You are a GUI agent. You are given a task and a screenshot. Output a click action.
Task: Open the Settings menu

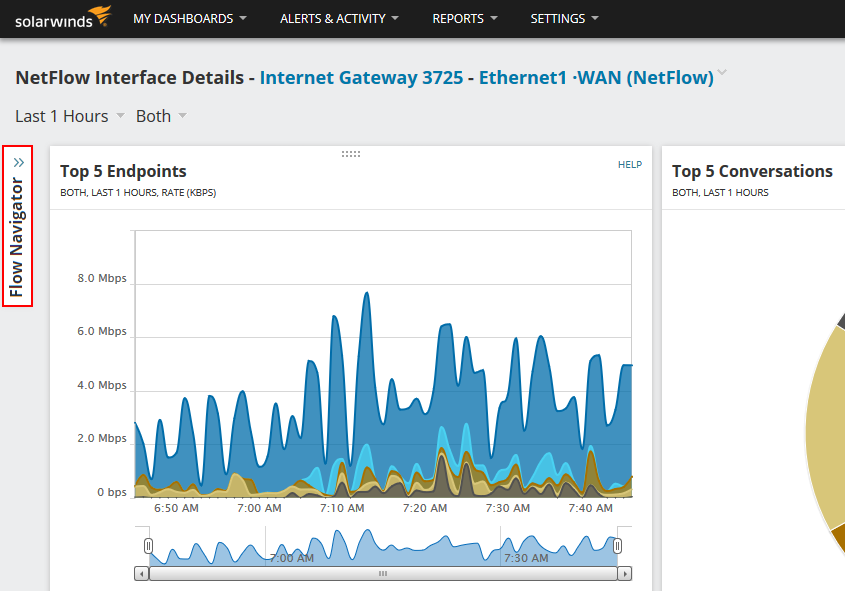564,19
